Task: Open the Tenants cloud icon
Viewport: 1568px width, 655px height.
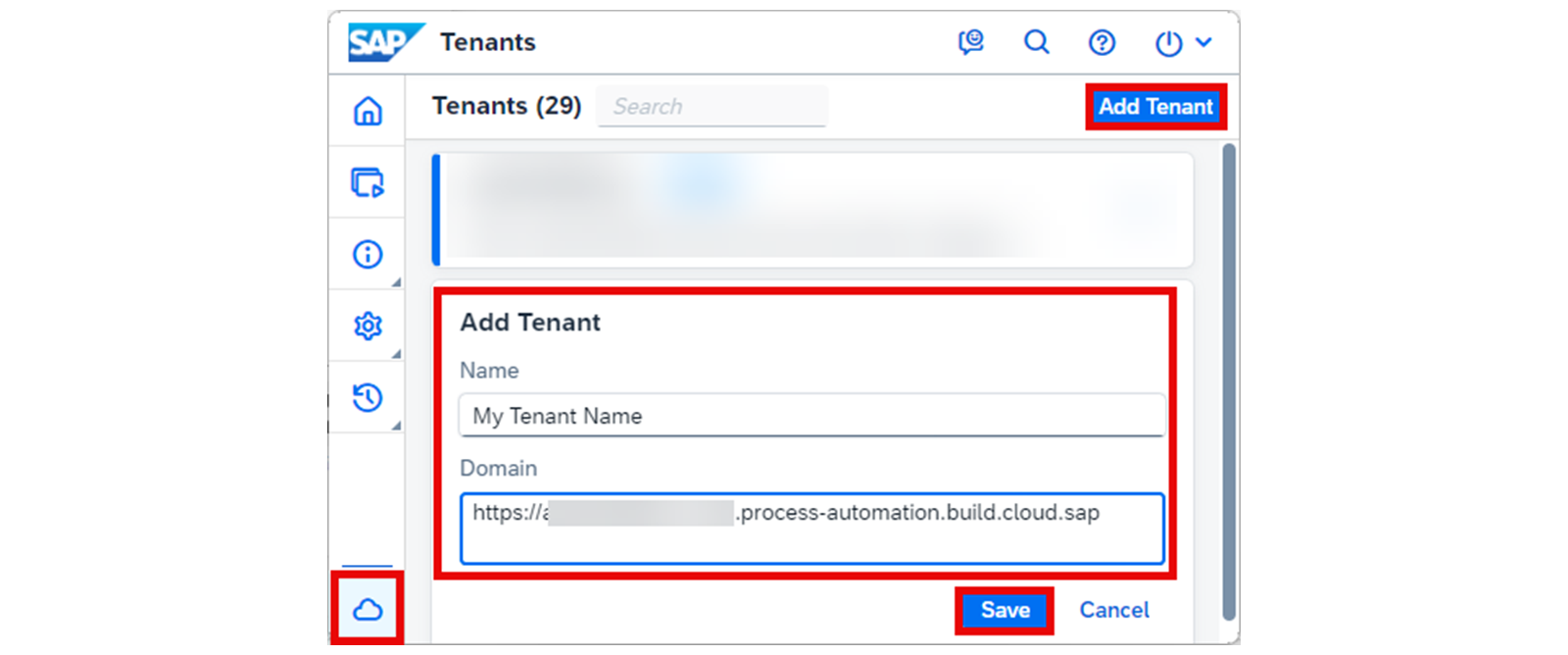Action: tap(367, 610)
